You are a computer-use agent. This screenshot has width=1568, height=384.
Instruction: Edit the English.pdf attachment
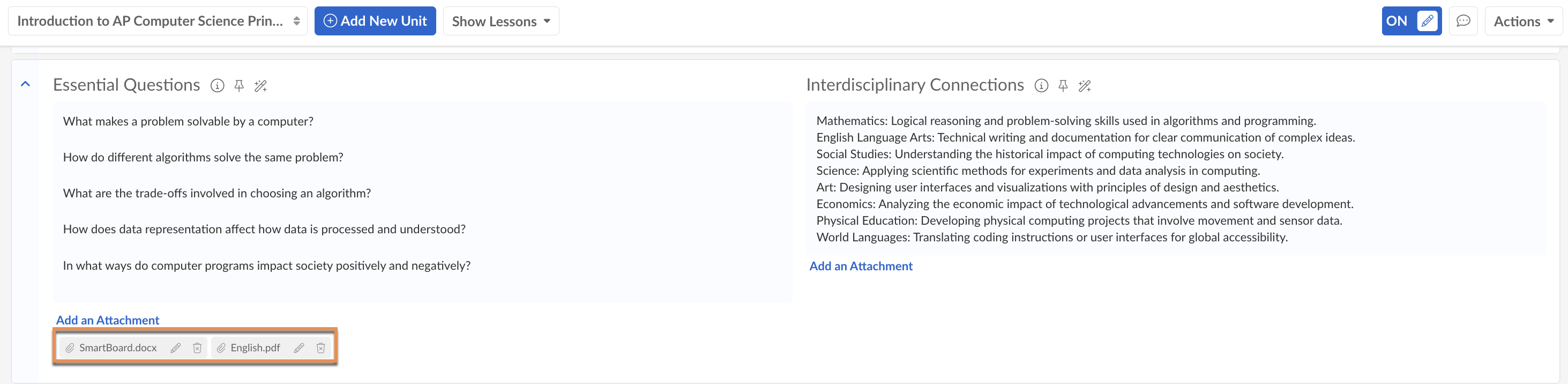click(x=299, y=348)
